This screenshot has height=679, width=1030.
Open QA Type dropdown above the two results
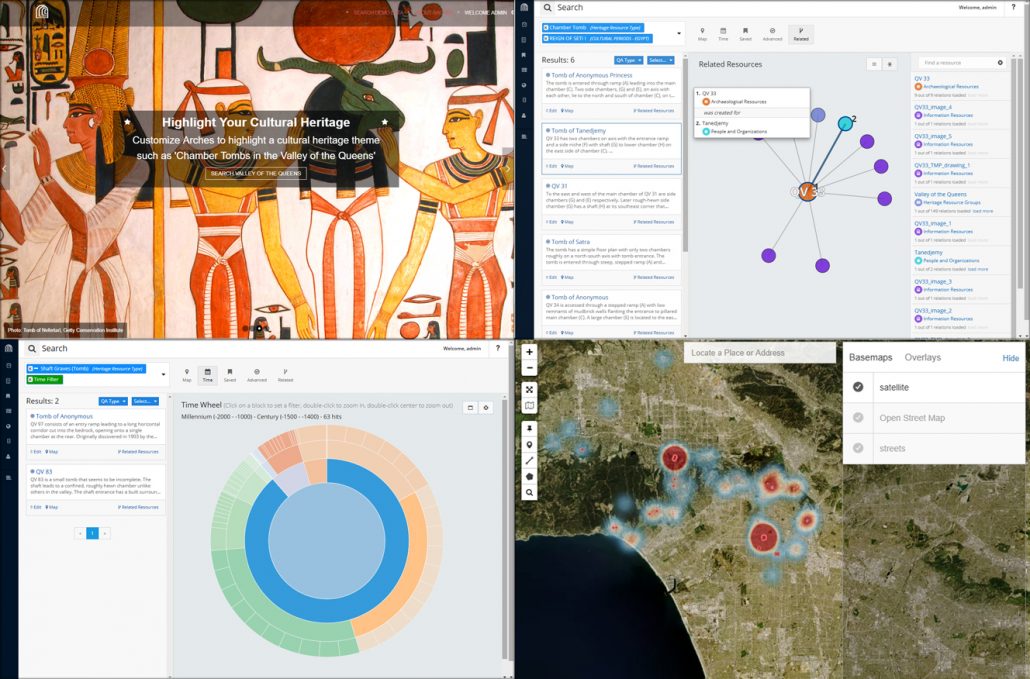(x=113, y=401)
